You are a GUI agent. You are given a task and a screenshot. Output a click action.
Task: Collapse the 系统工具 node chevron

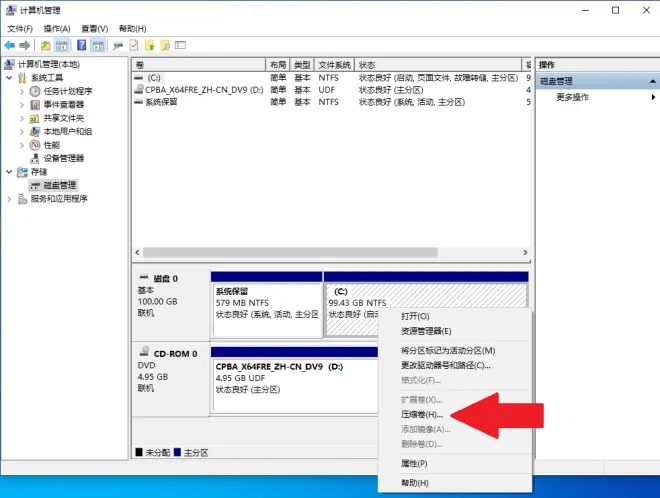tap(9, 77)
